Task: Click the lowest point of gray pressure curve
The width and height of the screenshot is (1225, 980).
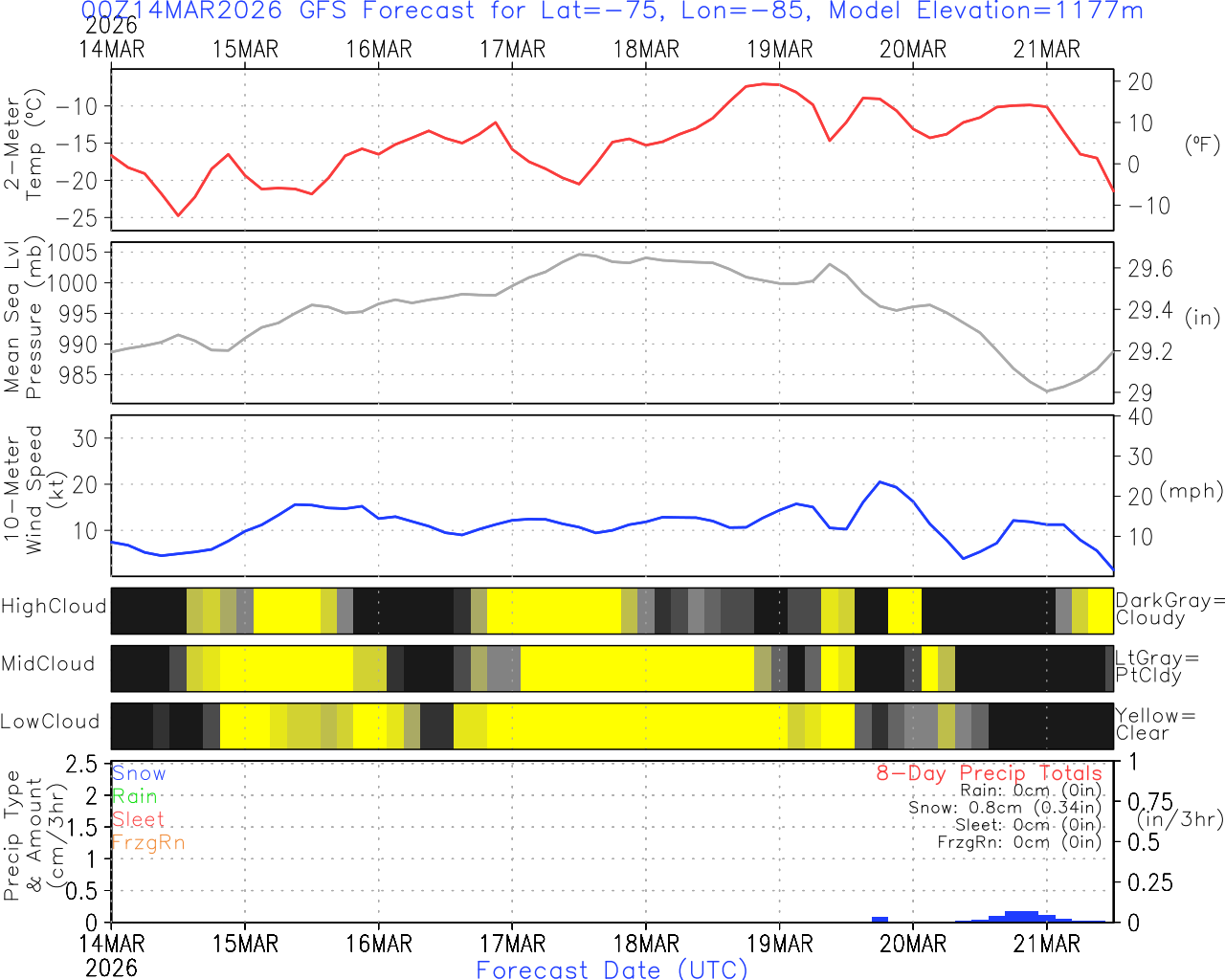Action: 1047,390
